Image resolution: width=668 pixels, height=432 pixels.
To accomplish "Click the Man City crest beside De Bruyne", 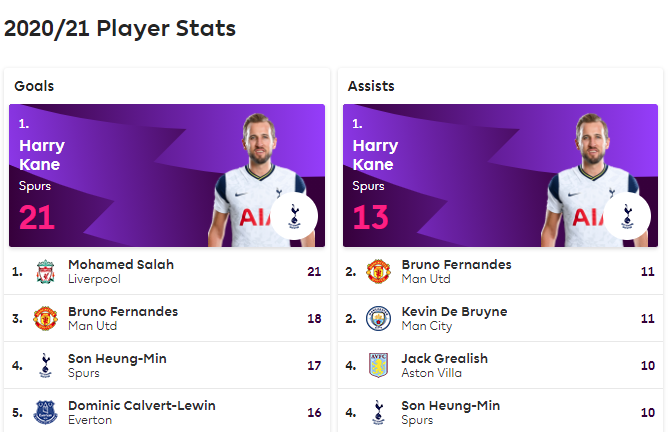I will click(x=378, y=318).
